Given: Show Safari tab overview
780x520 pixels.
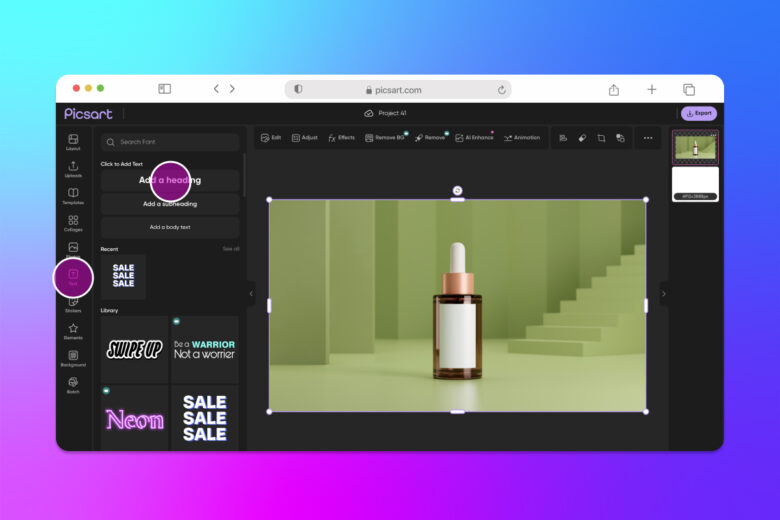Looking at the screenshot, I should pos(689,90).
